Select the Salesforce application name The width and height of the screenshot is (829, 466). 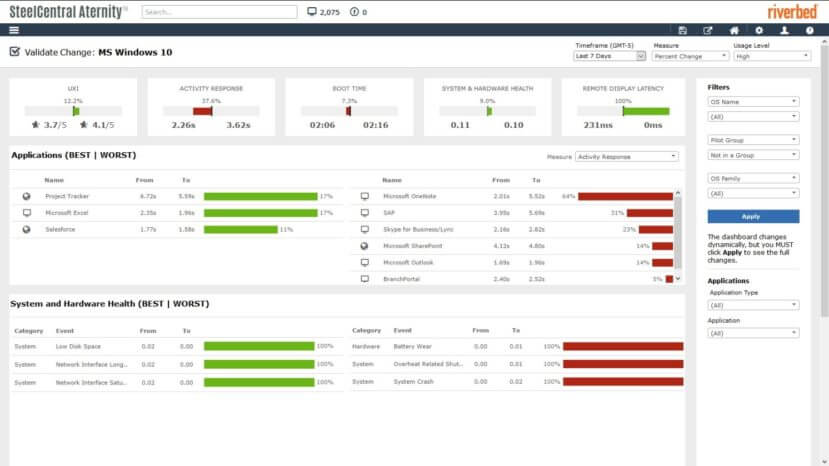[60, 230]
